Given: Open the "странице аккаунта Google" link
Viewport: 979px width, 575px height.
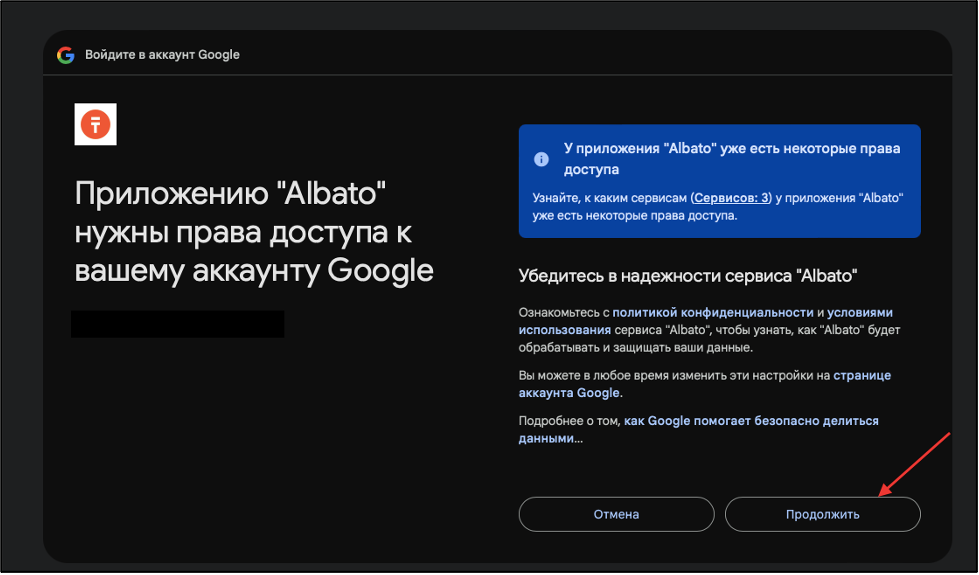Looking at the screenshot, I should pos(705,384).
